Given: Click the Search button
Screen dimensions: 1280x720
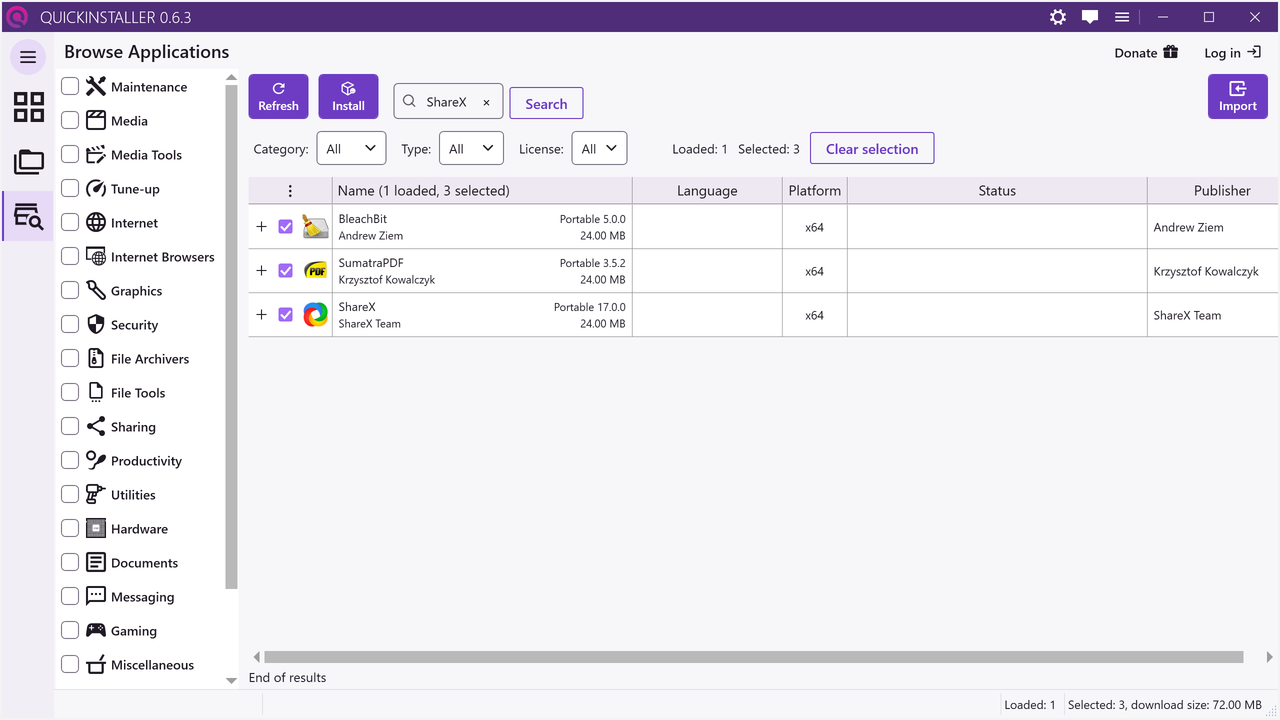Looking at the screenshot, I should click(546, 103).
